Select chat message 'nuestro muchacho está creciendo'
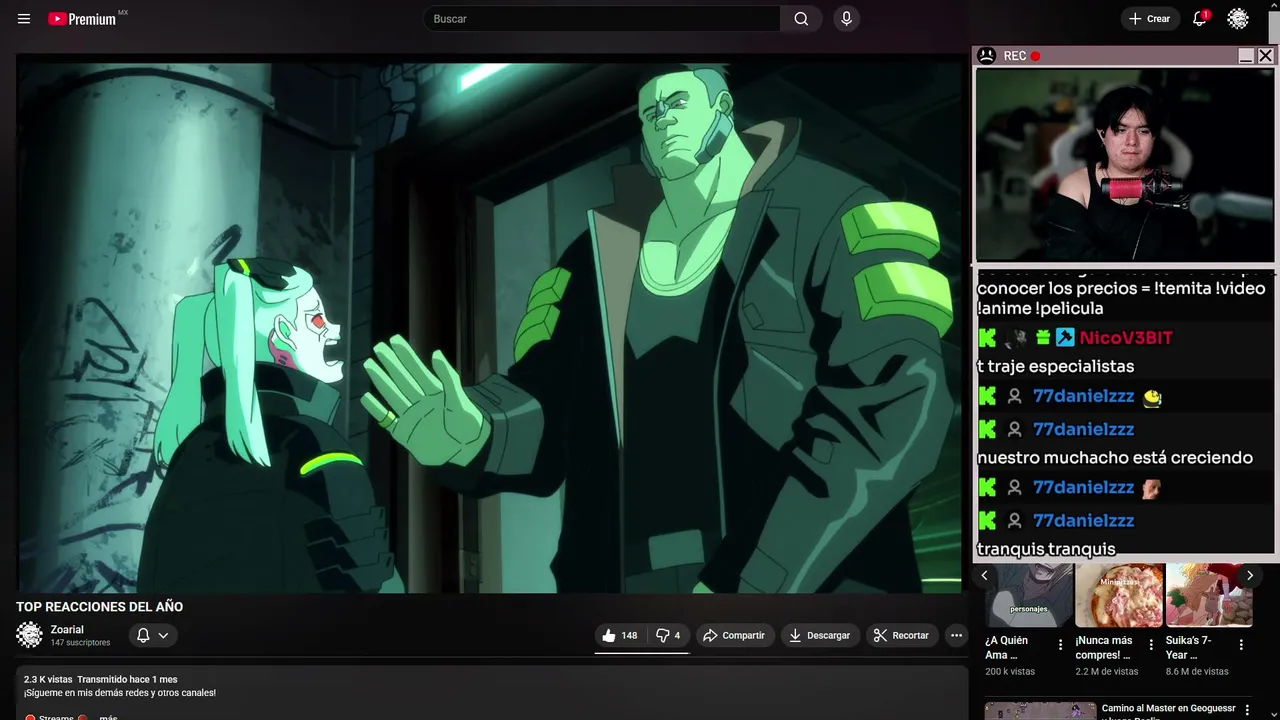This screenshot has height=720, width=1280. click(x=1115, y=458)
